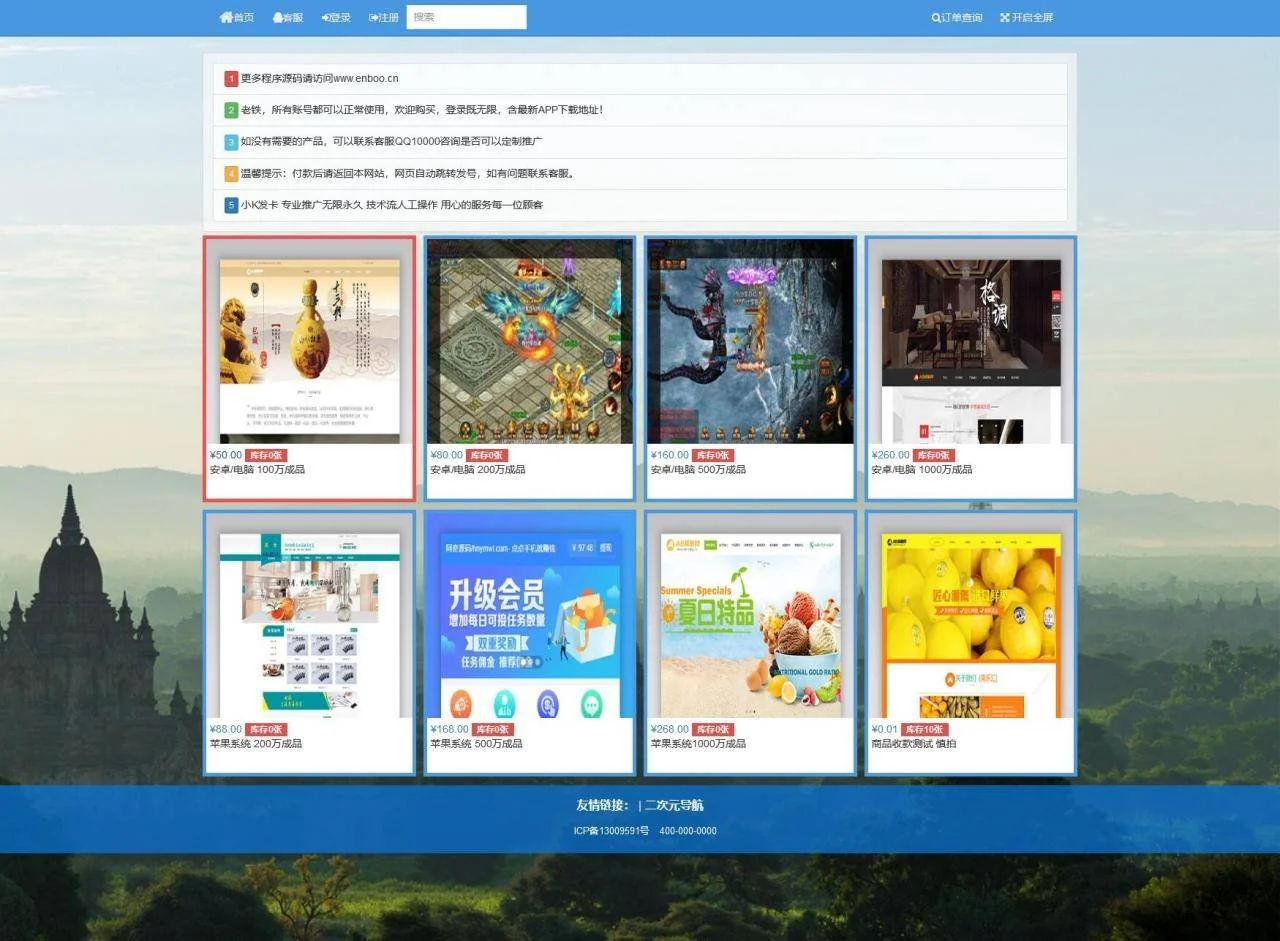Image resolution: width=1280 pixels, height=941 pixels.
Task: Click the red number 1 notice badge
Action: tap(232, 79)
